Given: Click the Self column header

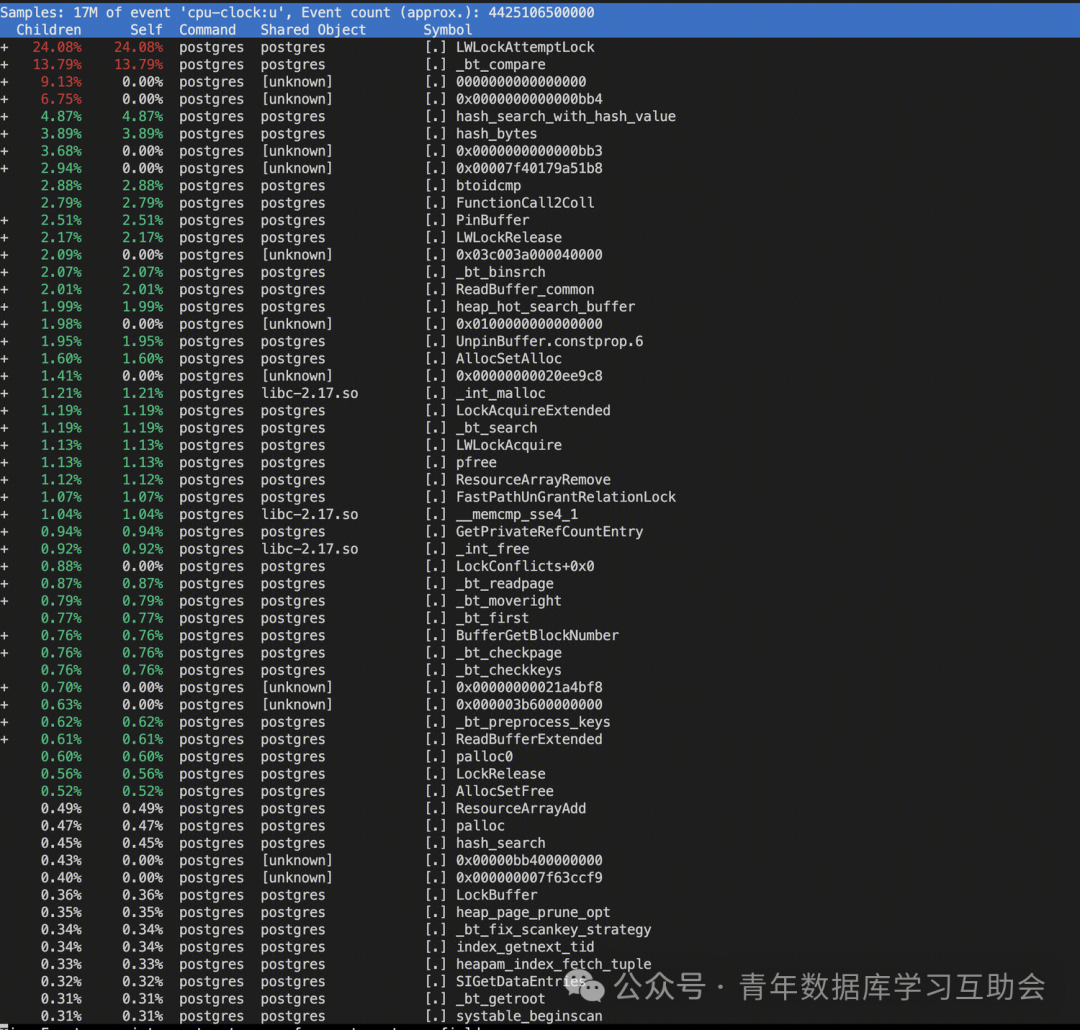Looking at the screenshot, I should 147,30.
